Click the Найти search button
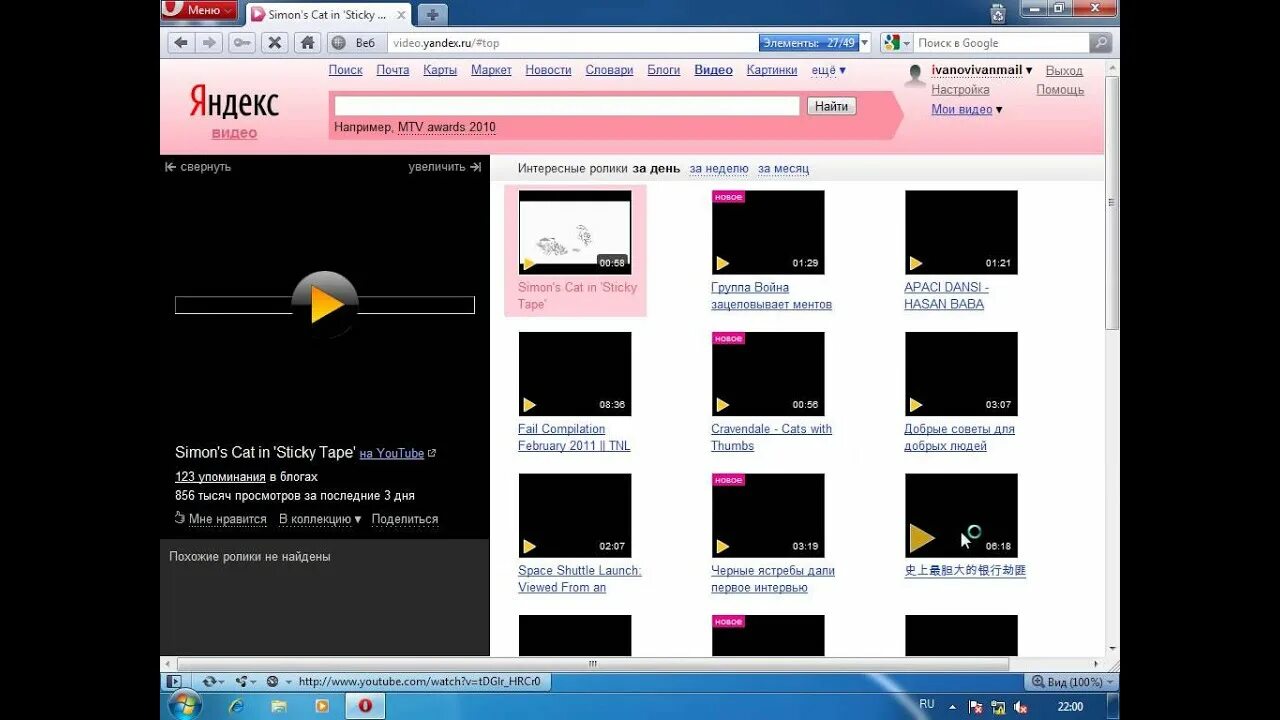Viewport: 1280px width, 720px height. click(x=831, y=106)
